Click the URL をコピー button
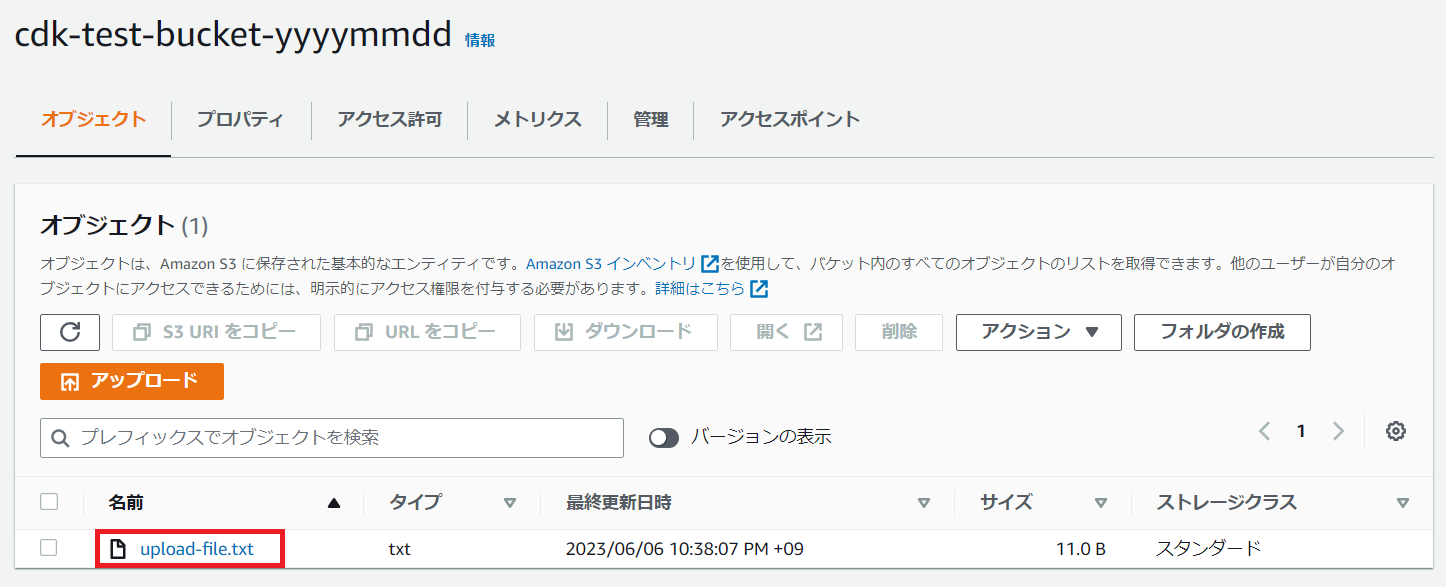Image resolution: width=1446 pixels, height=587 pixels. click(427, 332)
